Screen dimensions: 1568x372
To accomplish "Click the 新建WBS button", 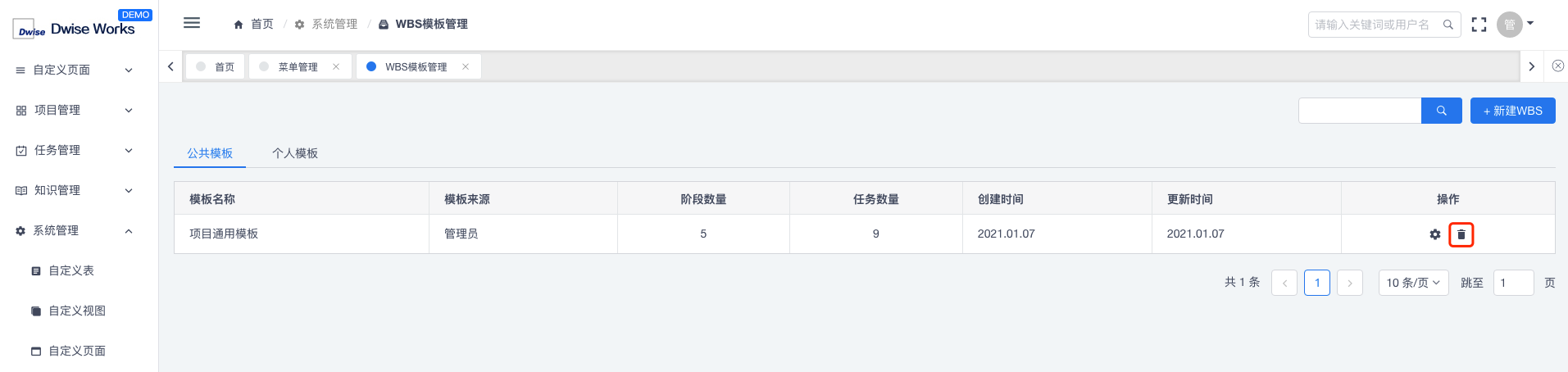I will tap(1512, 111).
